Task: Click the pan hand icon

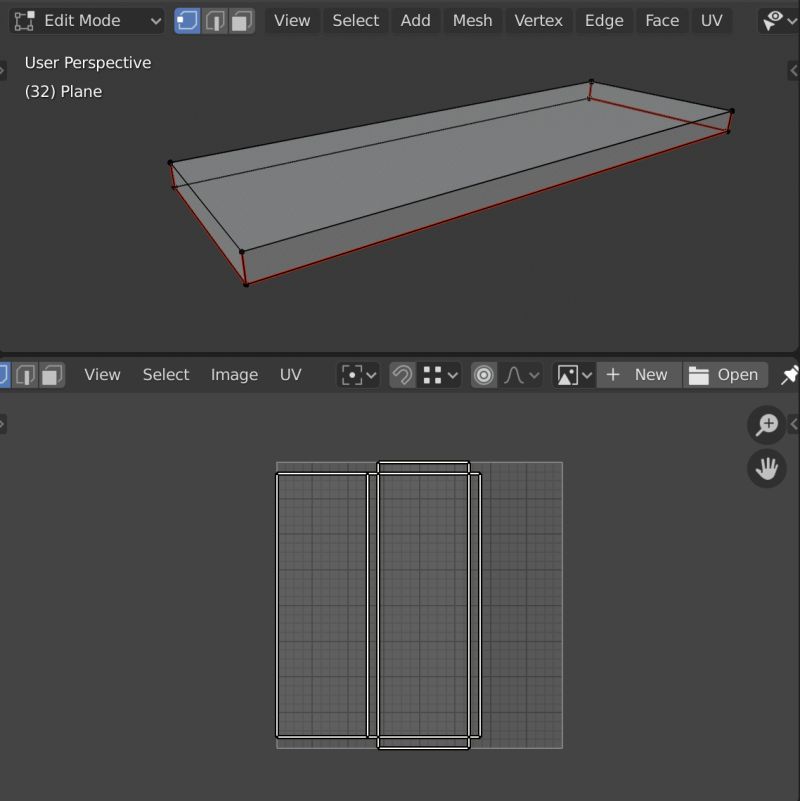Action: (x=766, y=468)
